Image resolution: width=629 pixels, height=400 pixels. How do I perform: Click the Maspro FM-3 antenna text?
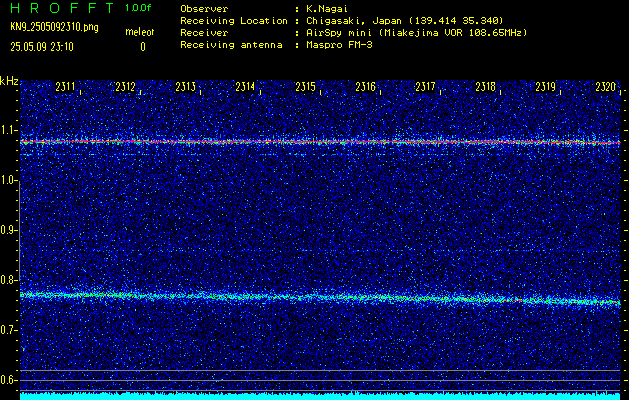tap(339, 45)
